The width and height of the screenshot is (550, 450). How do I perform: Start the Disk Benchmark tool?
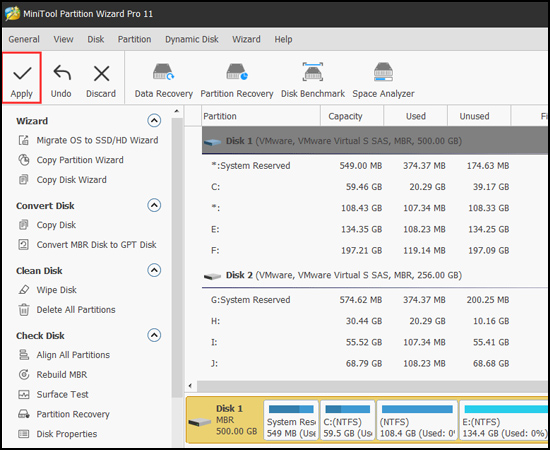[313, 80]
